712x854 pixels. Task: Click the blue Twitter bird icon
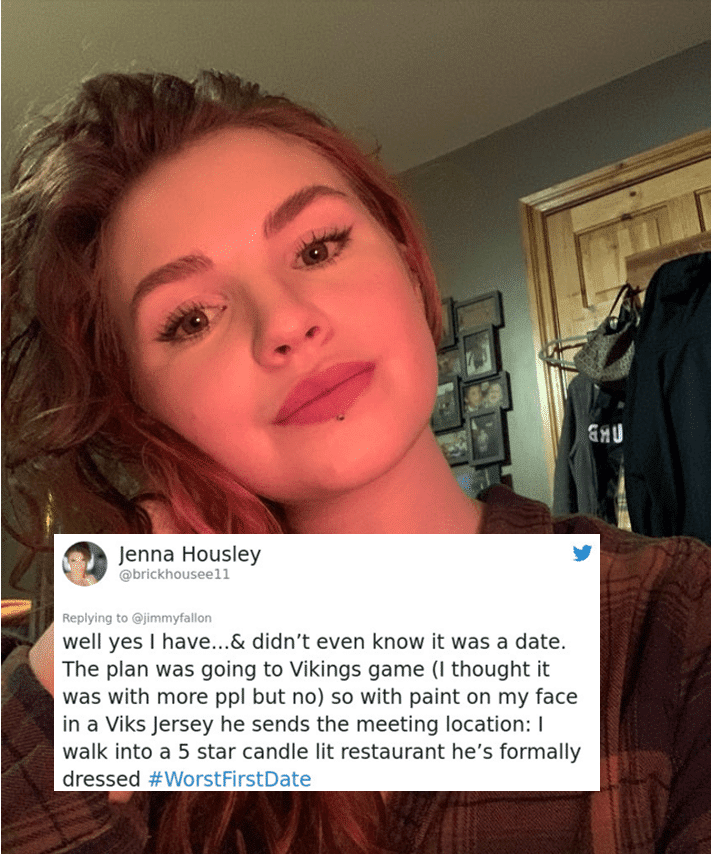(582, 553)
